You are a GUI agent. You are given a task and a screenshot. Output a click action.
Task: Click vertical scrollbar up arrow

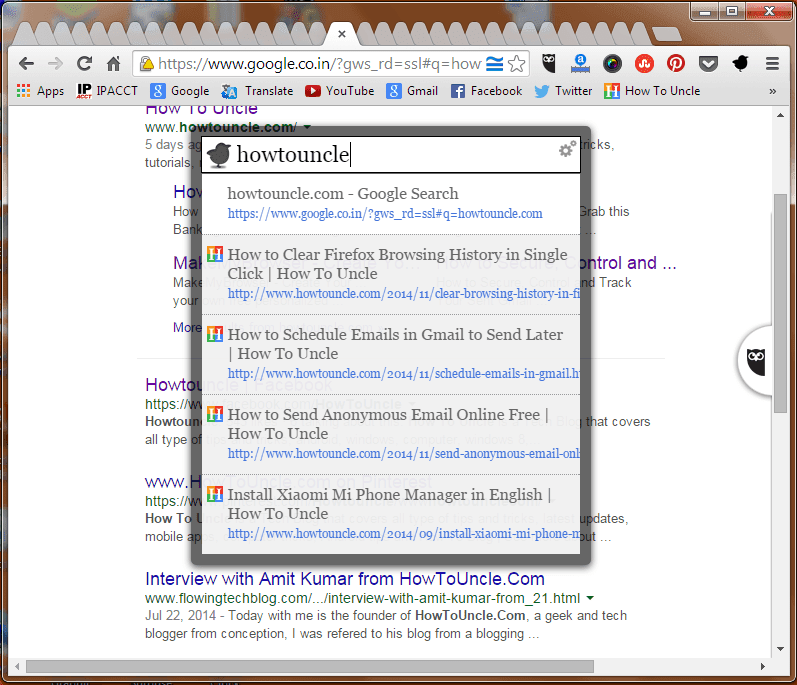[780, 115]
